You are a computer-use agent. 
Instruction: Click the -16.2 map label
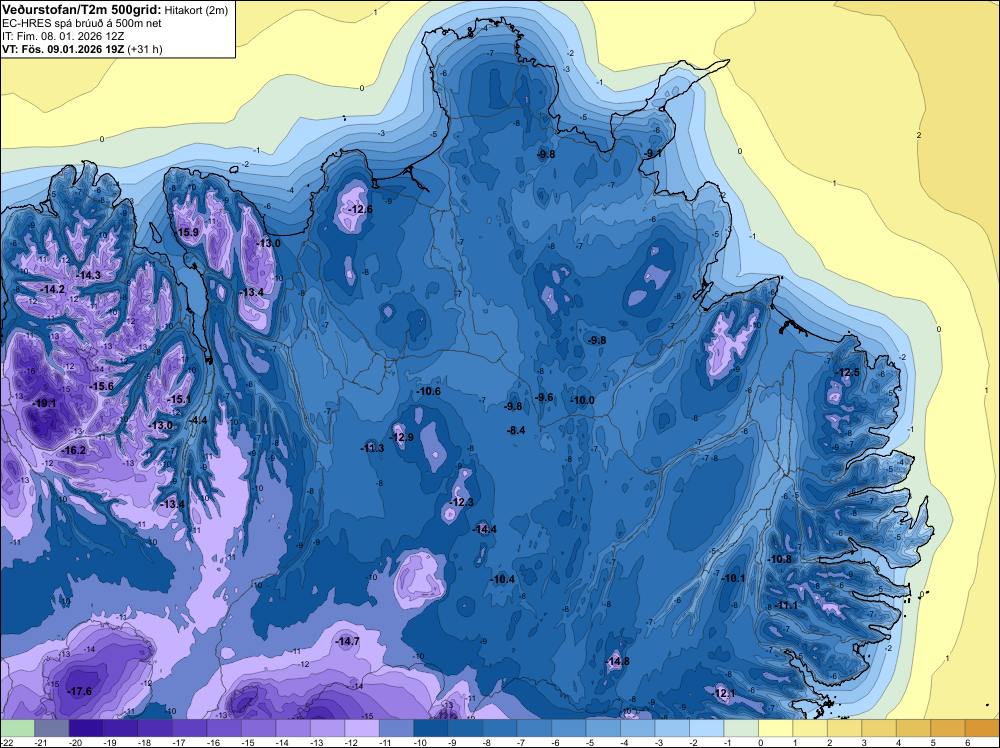click(74, 450)
